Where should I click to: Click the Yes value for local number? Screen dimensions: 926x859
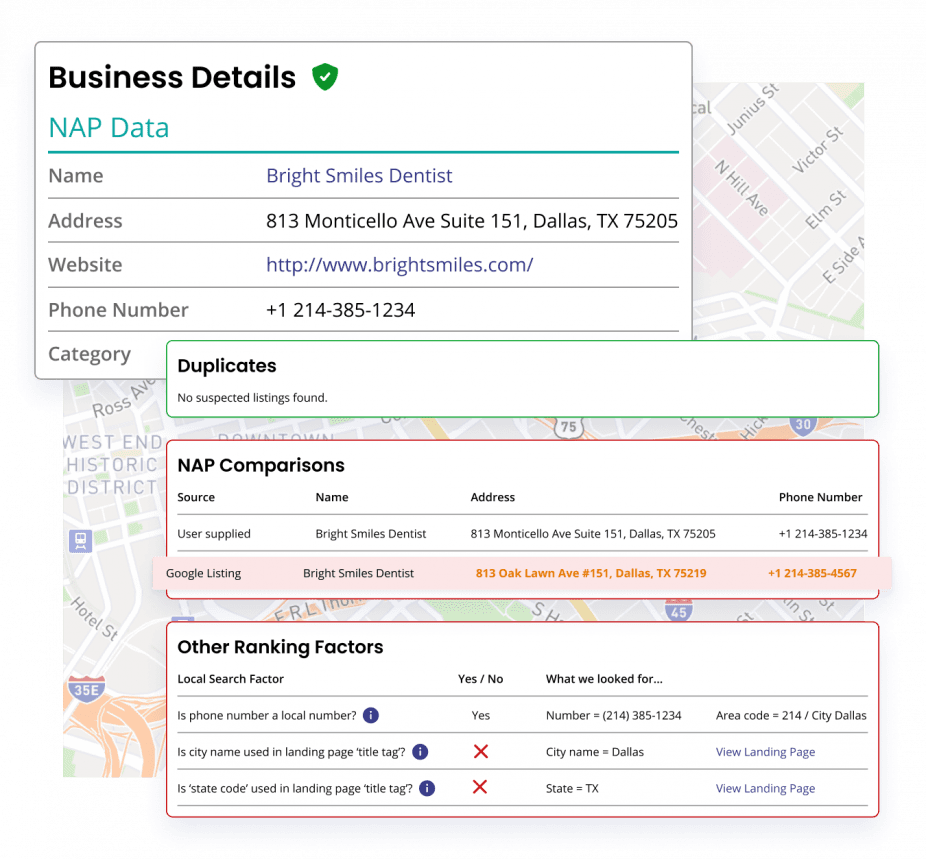pyautogui.click(x=481, y=716)
